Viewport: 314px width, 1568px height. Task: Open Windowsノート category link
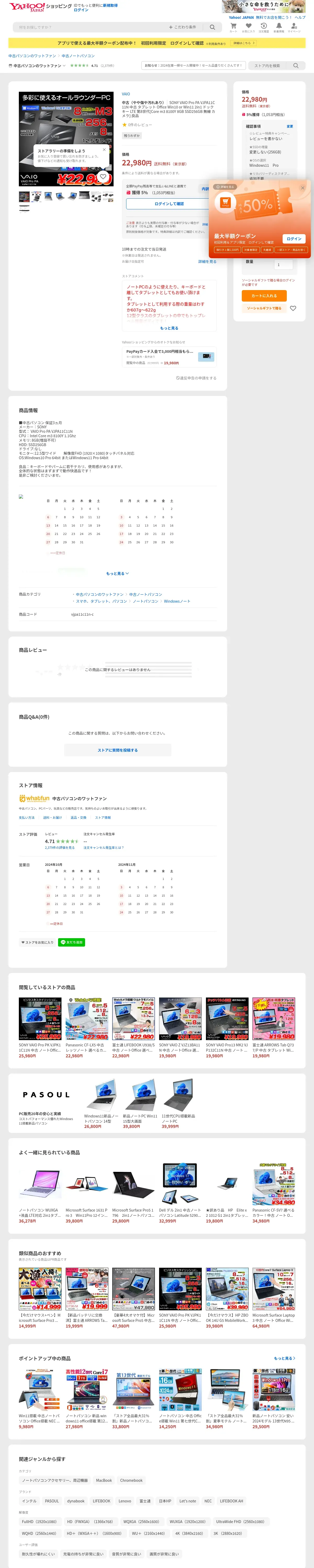pyautogui.click(x=177, y=601)
